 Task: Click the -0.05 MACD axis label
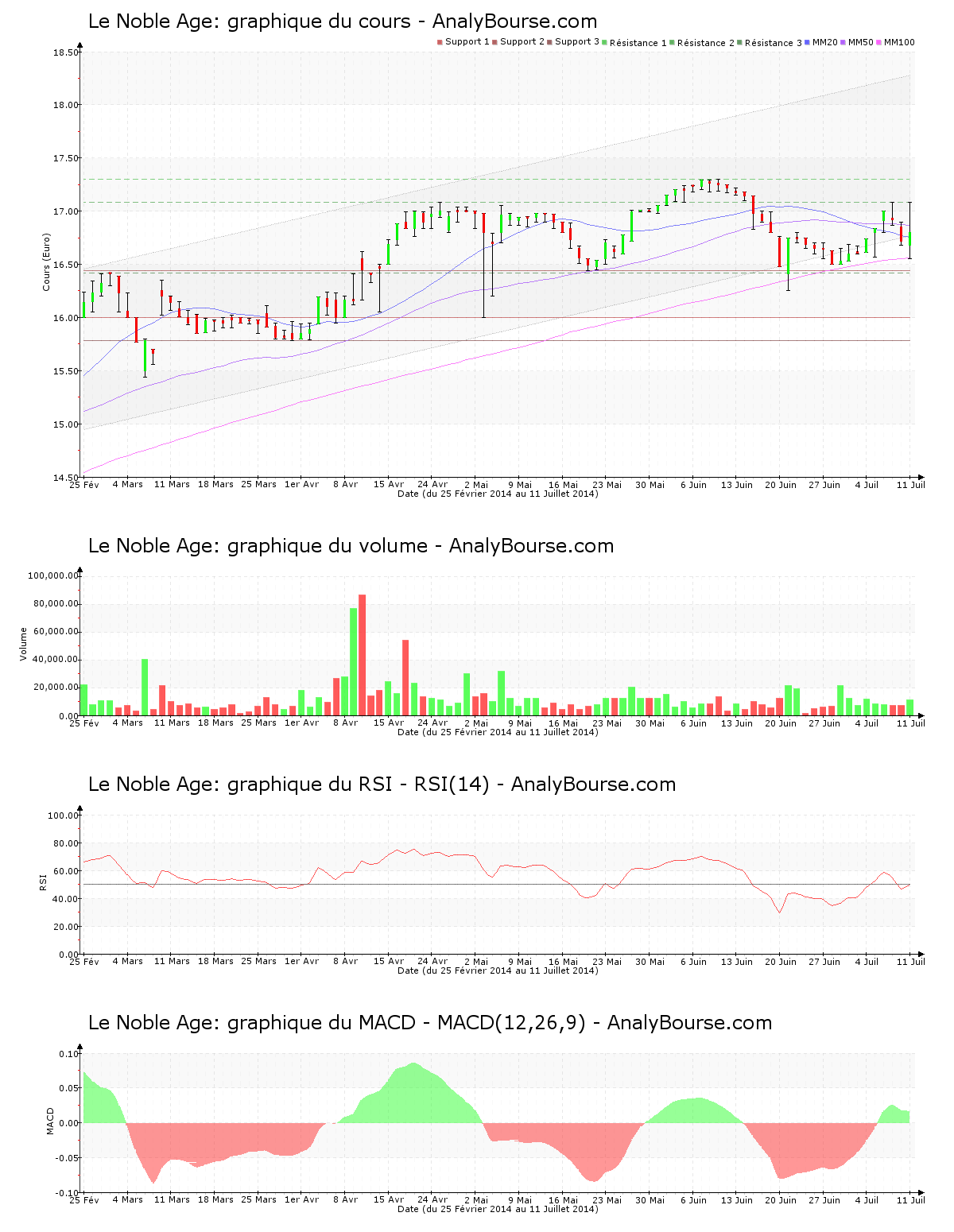click(x=68, y=1158)
